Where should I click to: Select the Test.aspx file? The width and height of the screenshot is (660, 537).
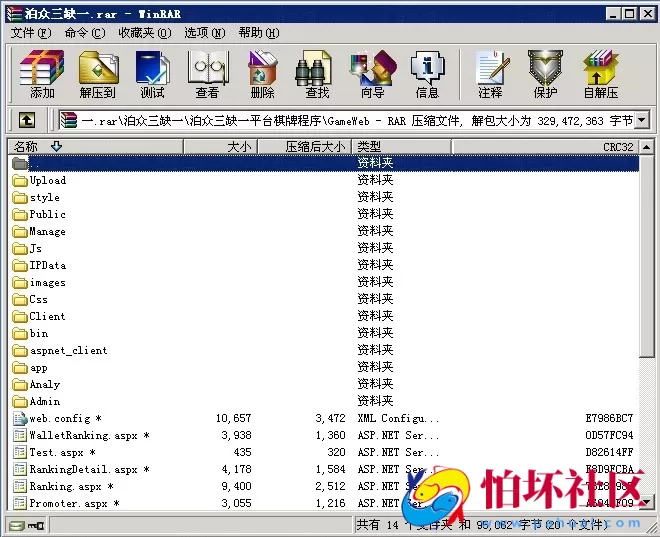coord(54,452)
